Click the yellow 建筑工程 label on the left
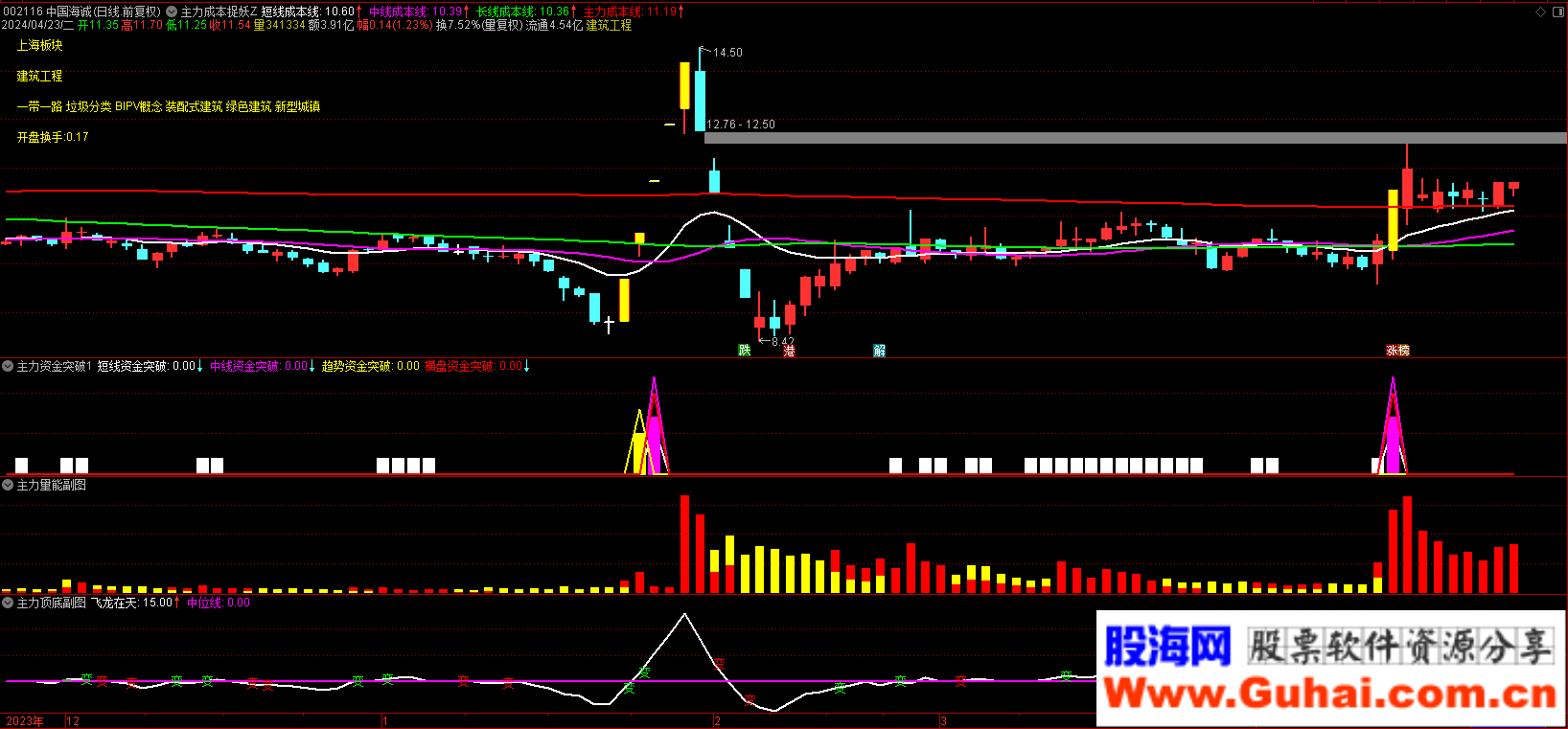 coord(39,76)
